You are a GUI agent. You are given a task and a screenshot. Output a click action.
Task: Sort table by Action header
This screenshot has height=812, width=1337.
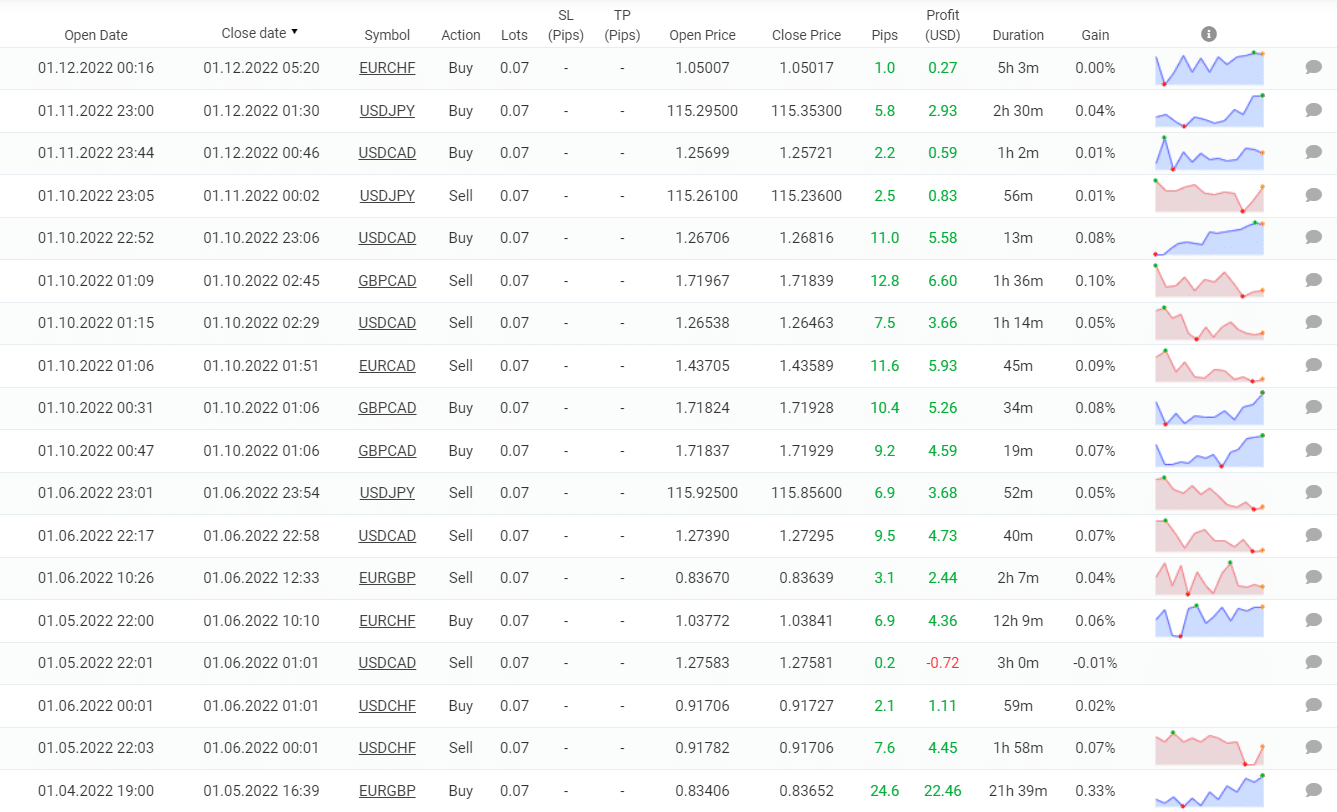[461, 35]
